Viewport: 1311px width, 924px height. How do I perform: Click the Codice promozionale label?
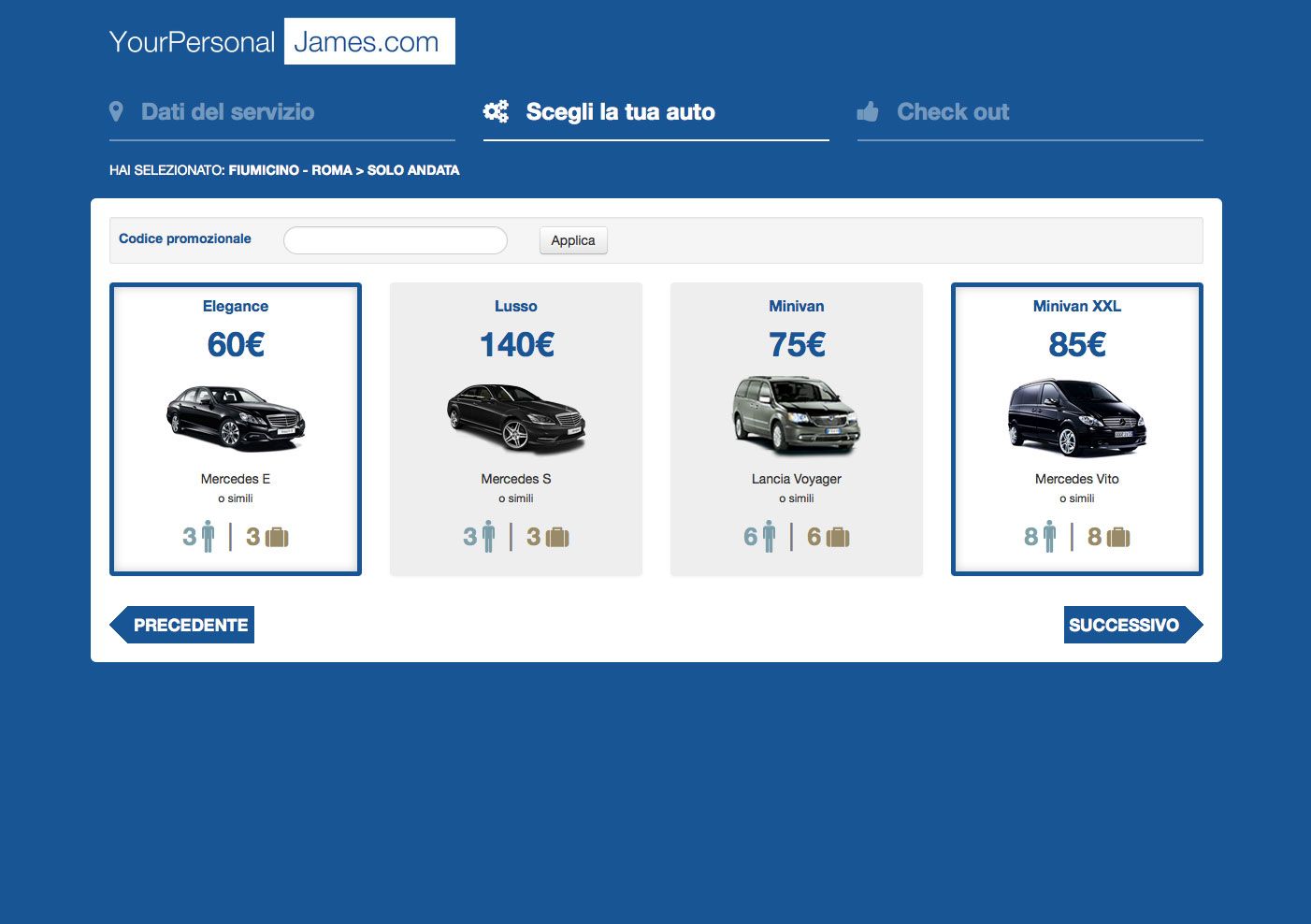pyautogui.click(x=185, y=238)
